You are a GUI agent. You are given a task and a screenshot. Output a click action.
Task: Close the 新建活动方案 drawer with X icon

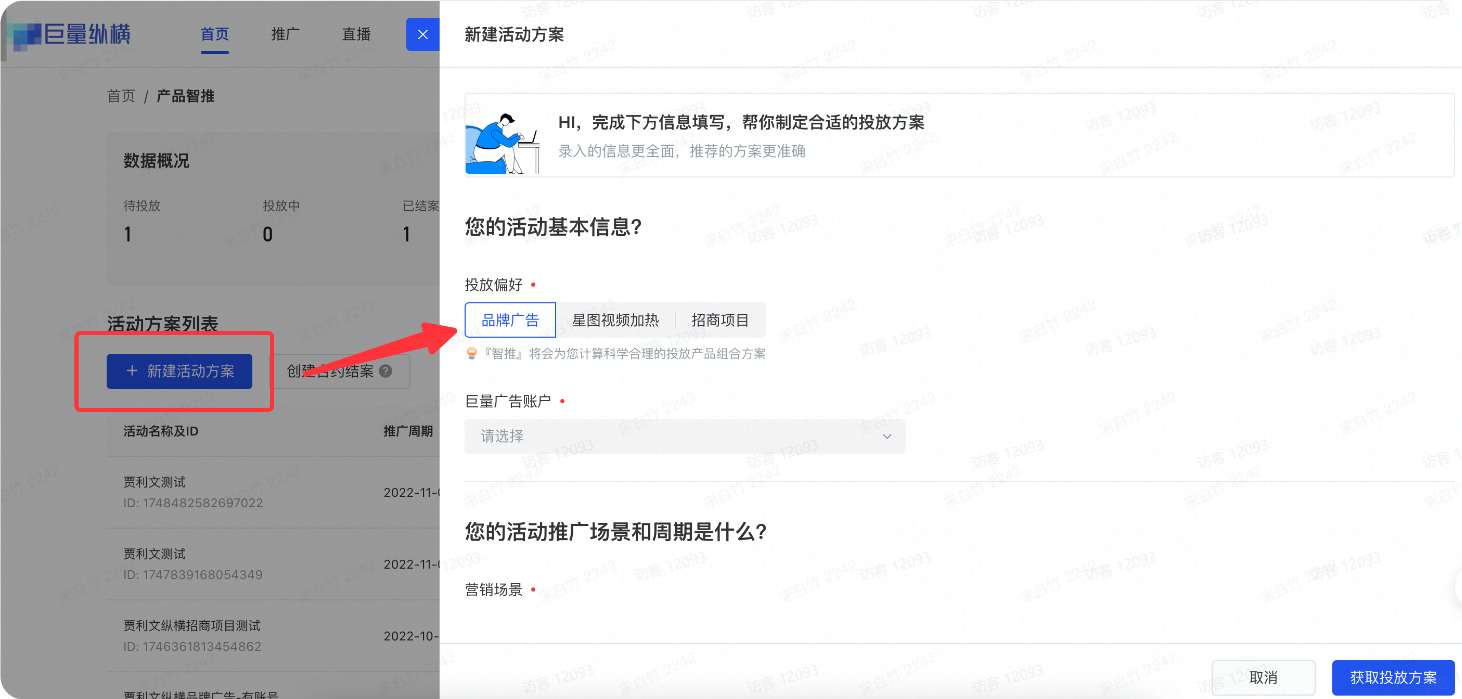(x=422, y=34)
